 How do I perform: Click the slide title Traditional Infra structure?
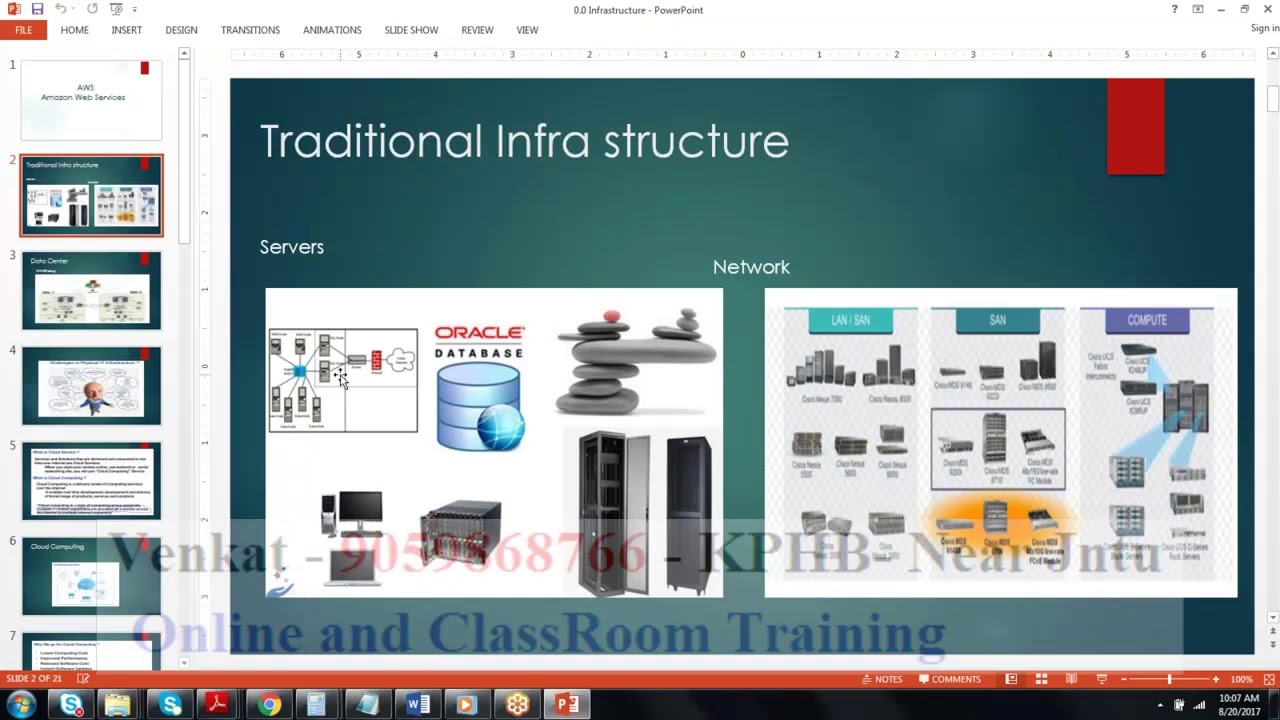524,141
